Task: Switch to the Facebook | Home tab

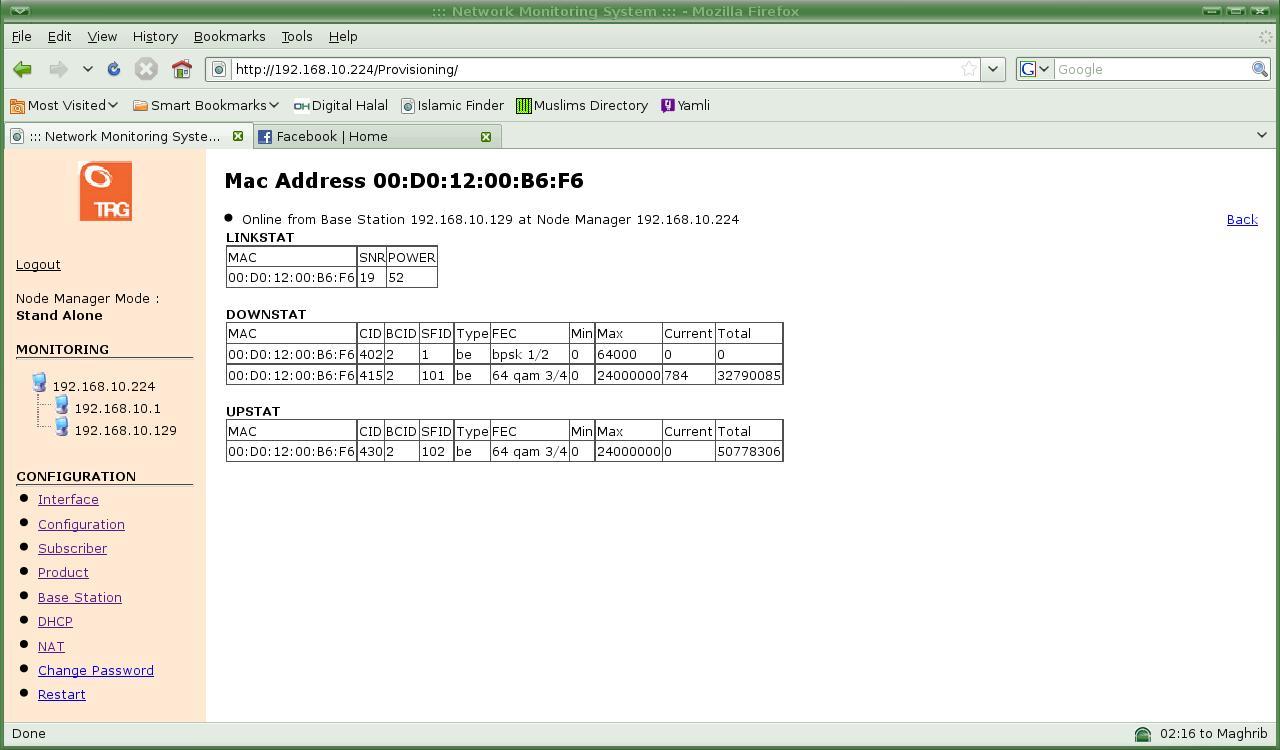Action: (376, 136)
